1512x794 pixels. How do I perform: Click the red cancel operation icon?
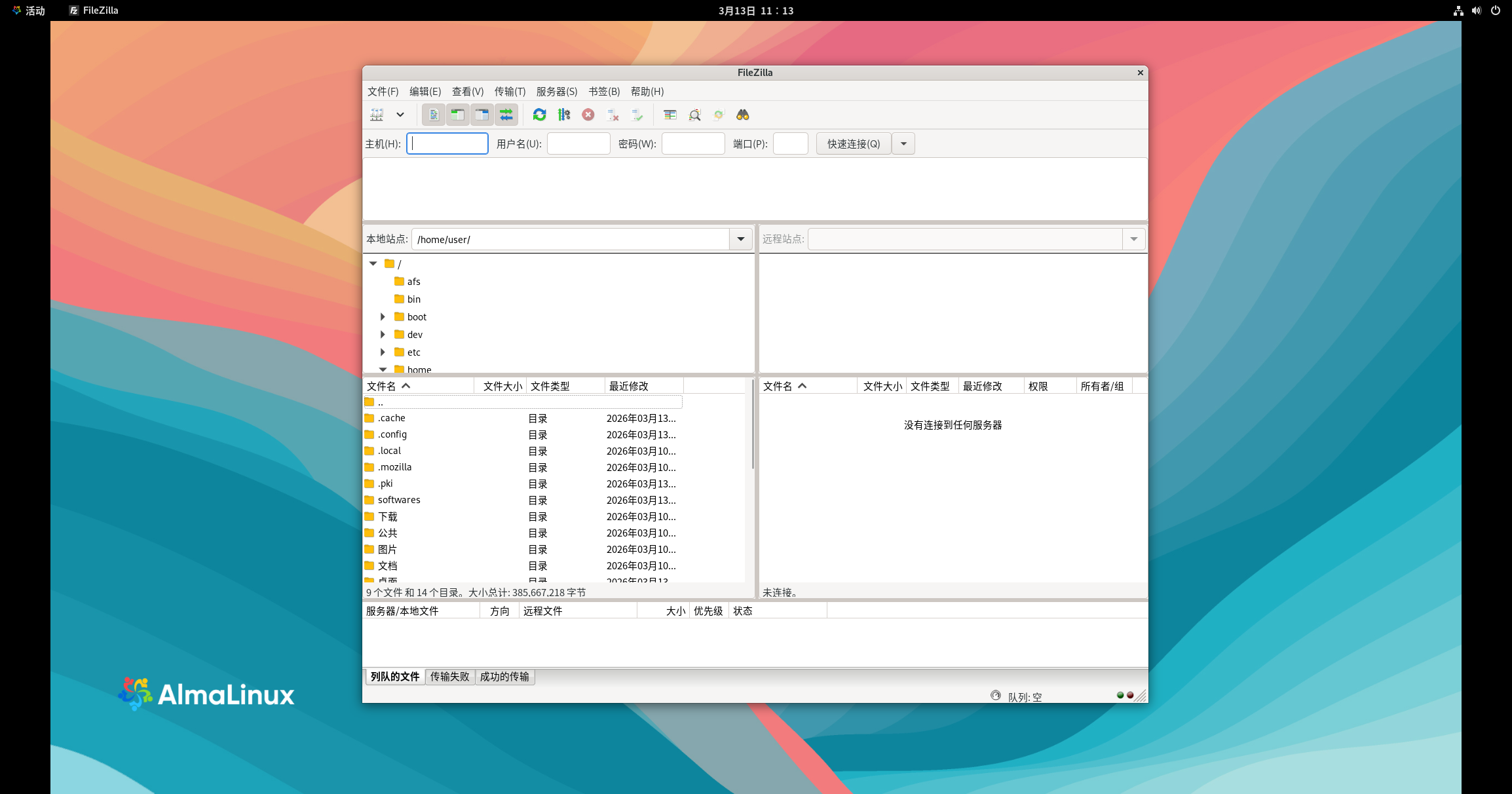(588, 115)
